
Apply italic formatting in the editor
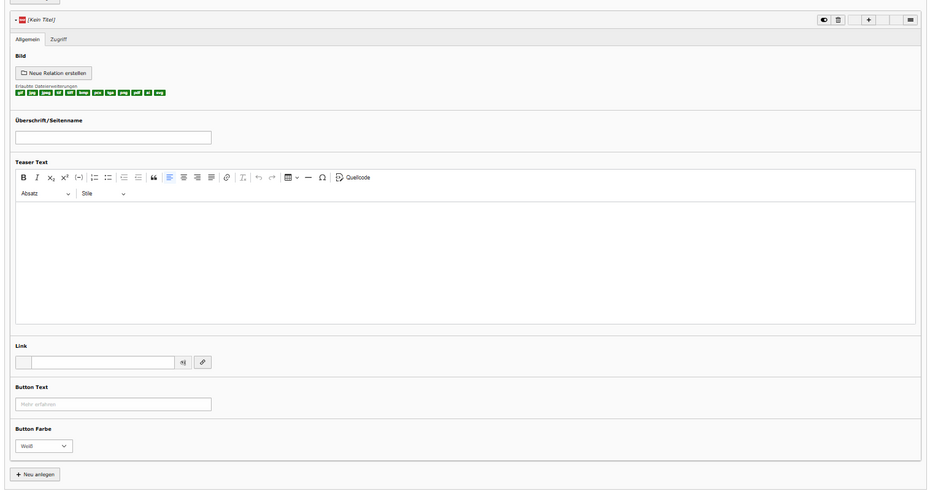37,178
